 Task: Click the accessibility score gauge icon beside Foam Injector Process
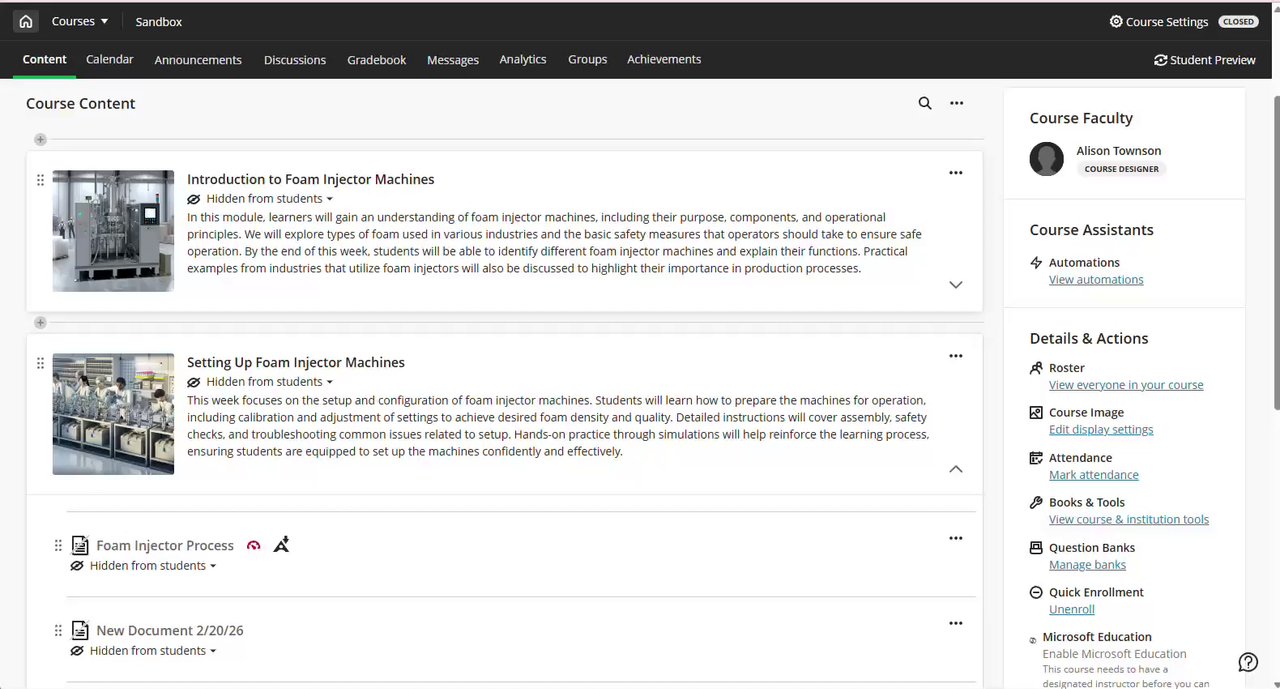click(254, 545)
